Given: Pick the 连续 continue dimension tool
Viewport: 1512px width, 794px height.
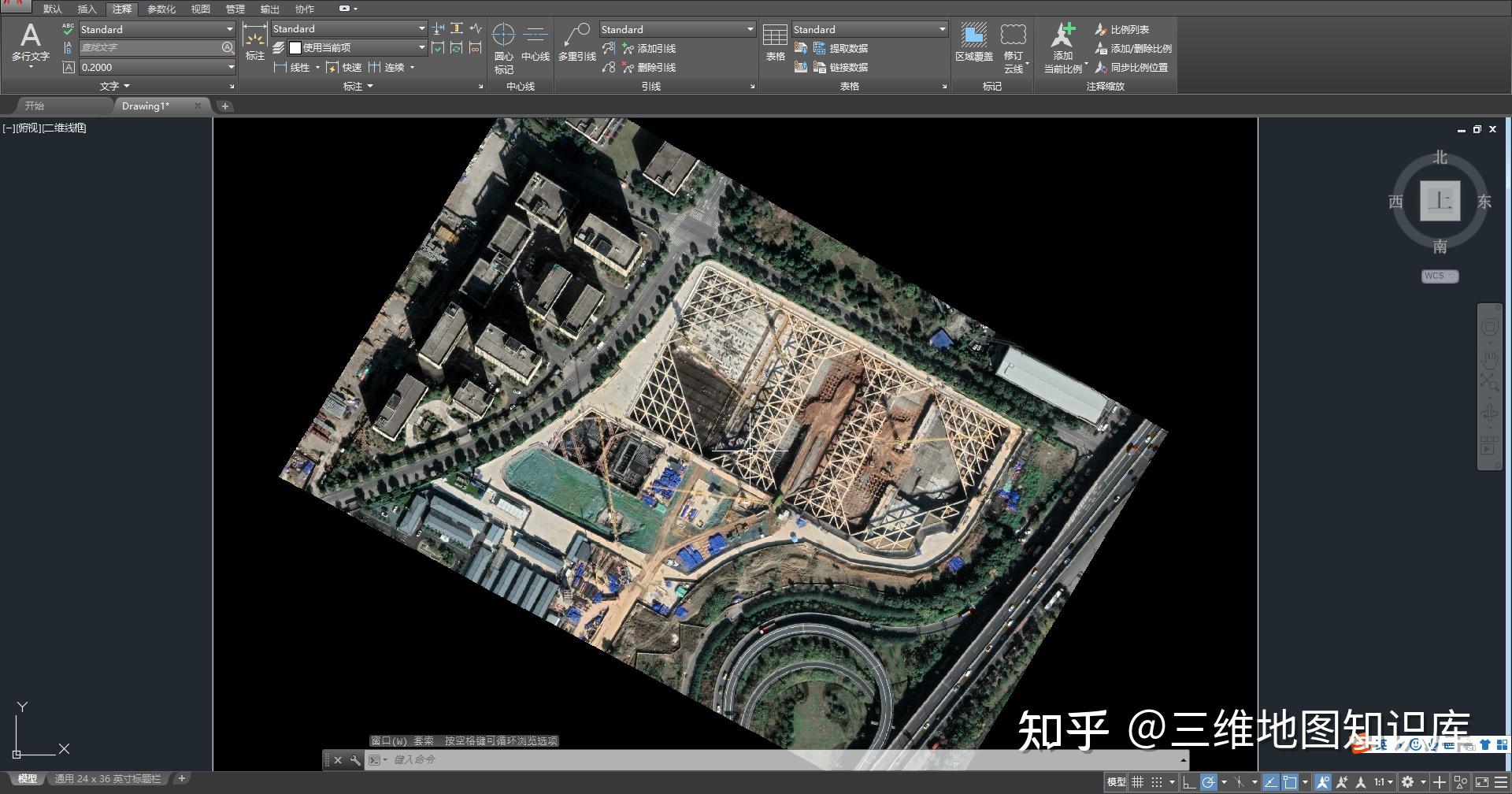Looking at the screenshot, I should tap(386, 68).
